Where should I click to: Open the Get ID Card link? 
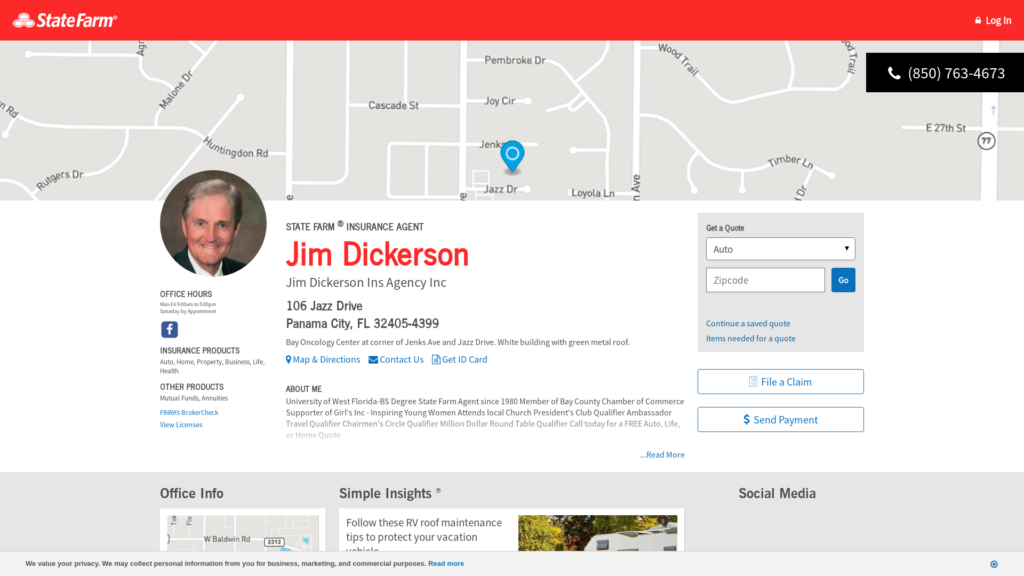coord(460,360)
